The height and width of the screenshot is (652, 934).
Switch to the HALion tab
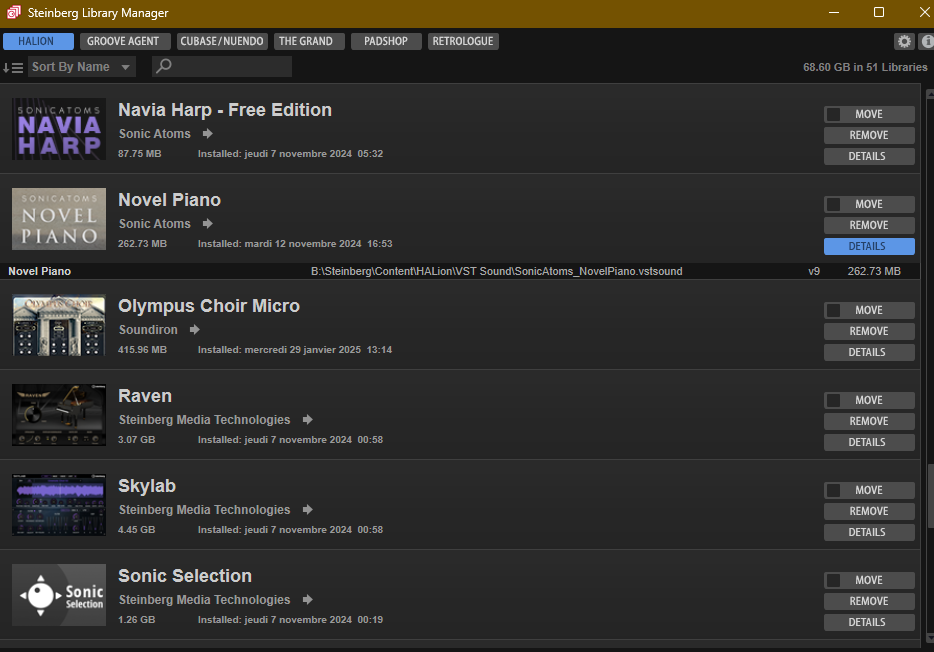point(38,41)
